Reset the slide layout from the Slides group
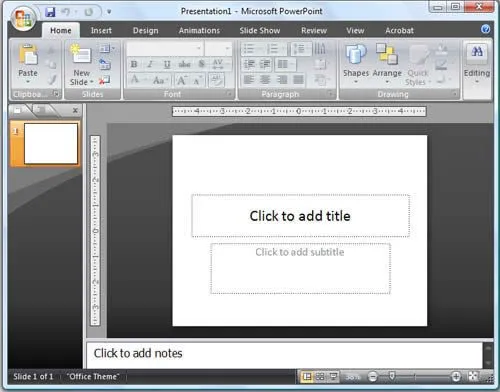500x392 pixels. pos(105,64)
